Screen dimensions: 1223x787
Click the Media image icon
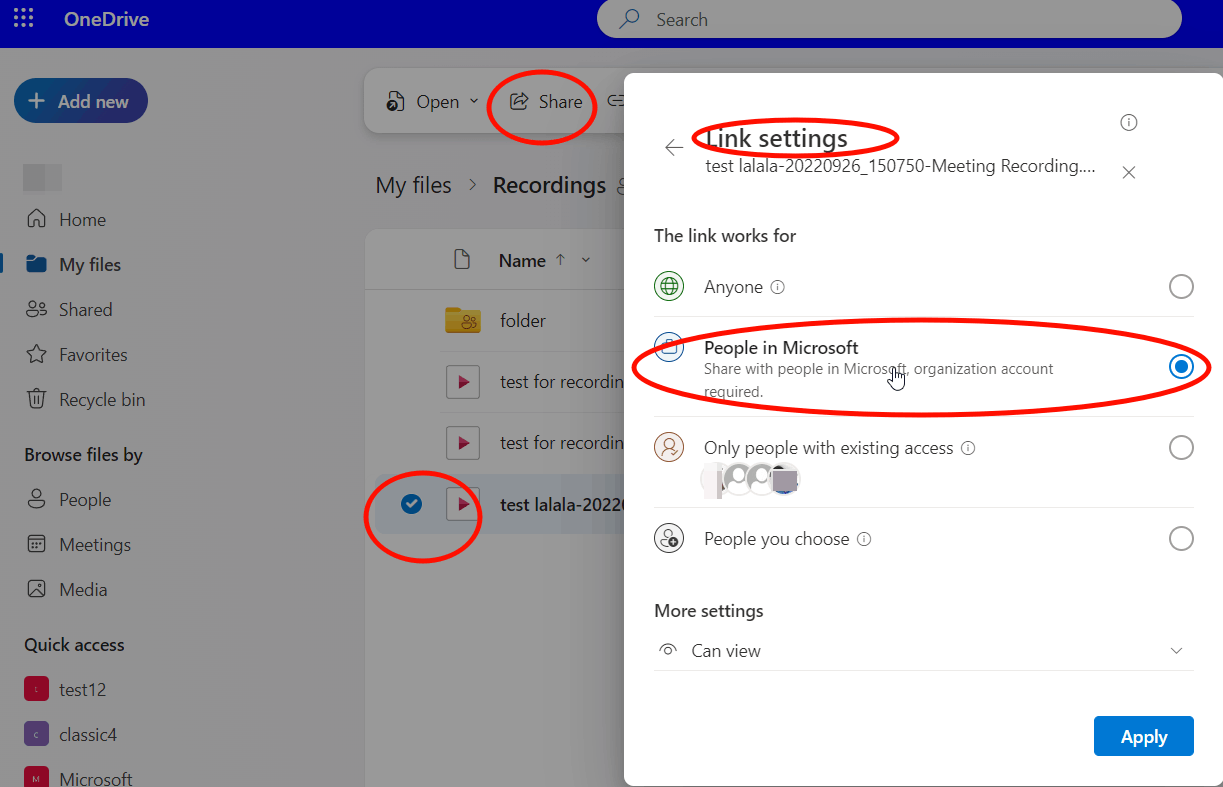37,589
